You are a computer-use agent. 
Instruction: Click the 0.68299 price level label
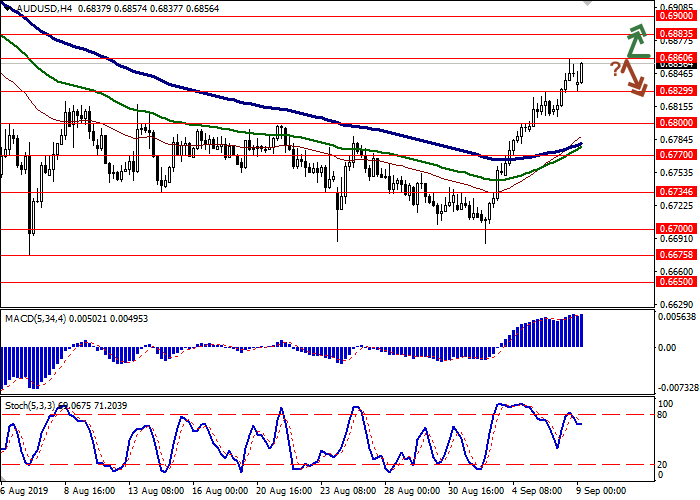tap(675, 91)
